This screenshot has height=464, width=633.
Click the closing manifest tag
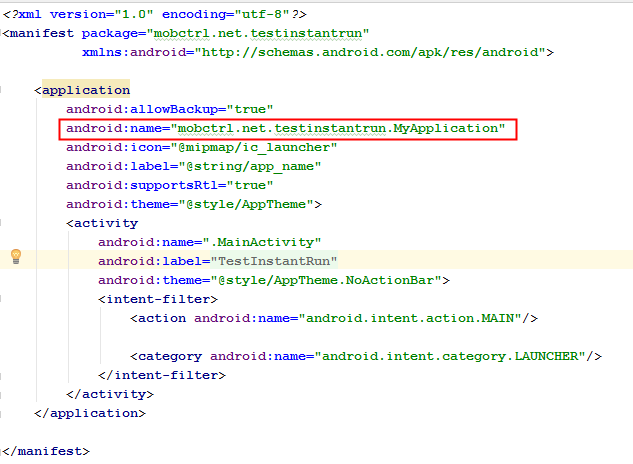click(x=46, y=451)
